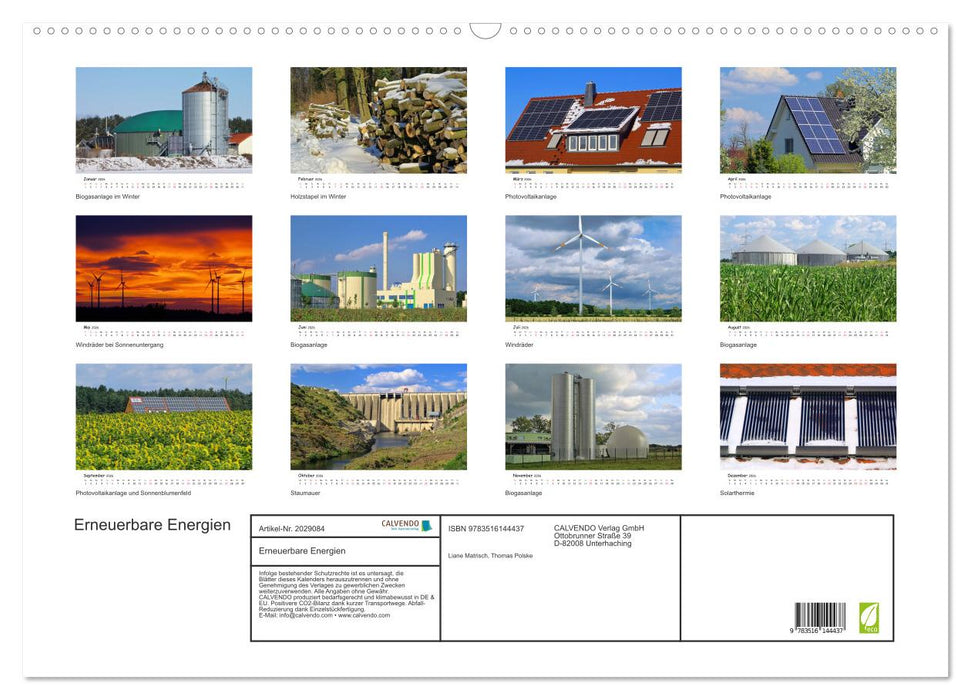Click the green eco certification logo
The width and height of the screenshot is (971, 700).
pos(868,617)
